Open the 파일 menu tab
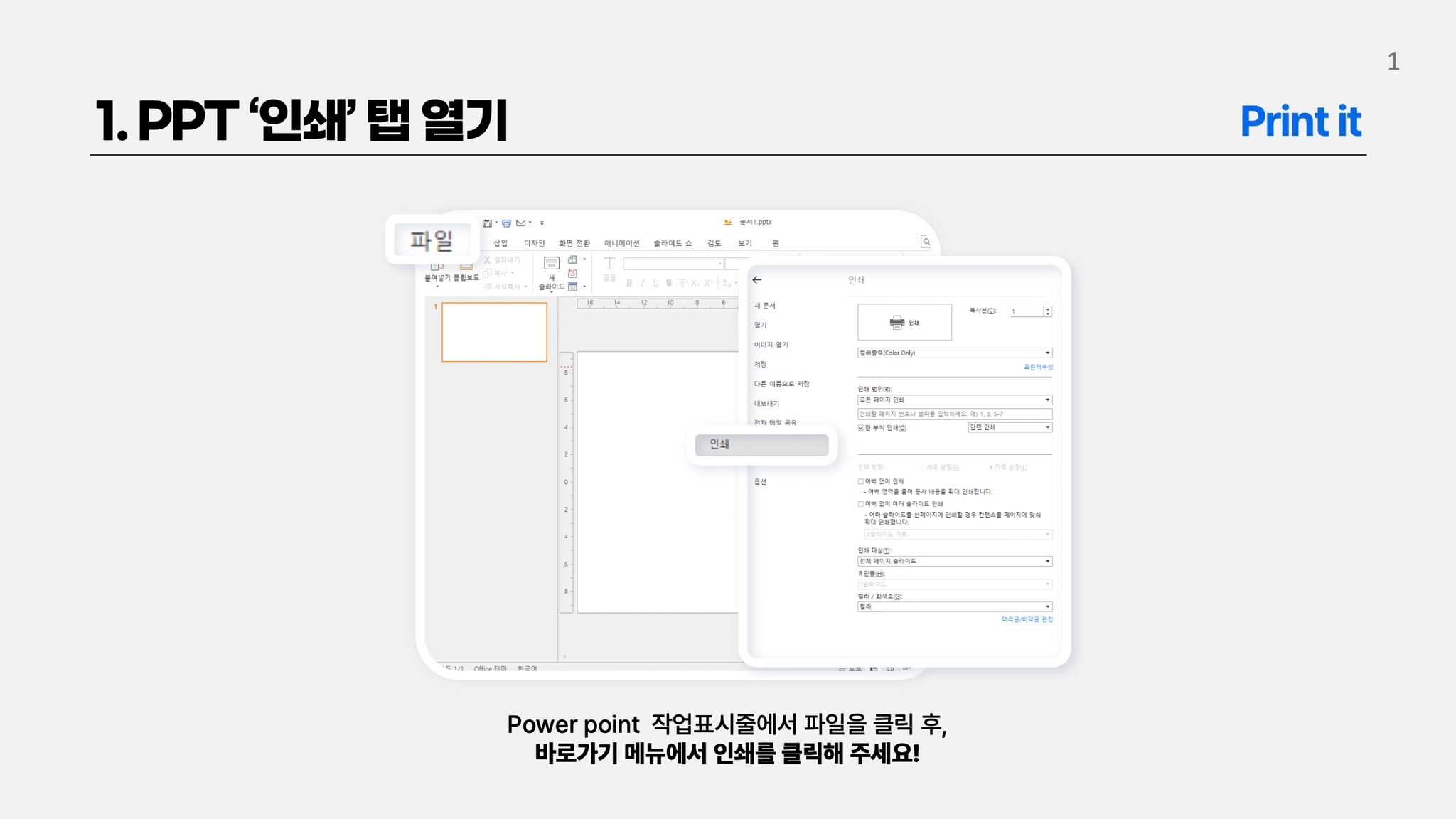The height and width of the screenshot is (819, 1456). [x=432, y=240]
